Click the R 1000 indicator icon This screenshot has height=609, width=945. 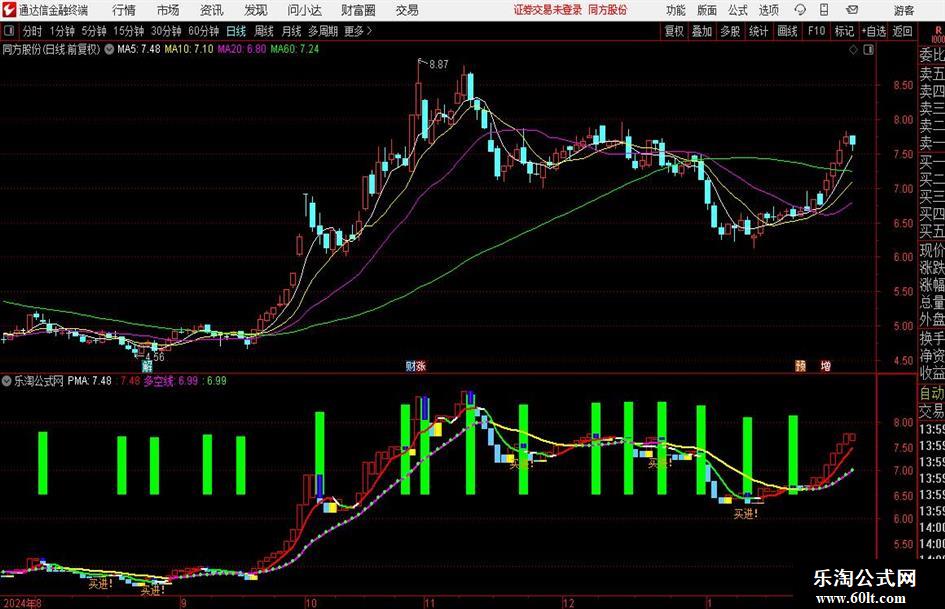click(938, 34)
